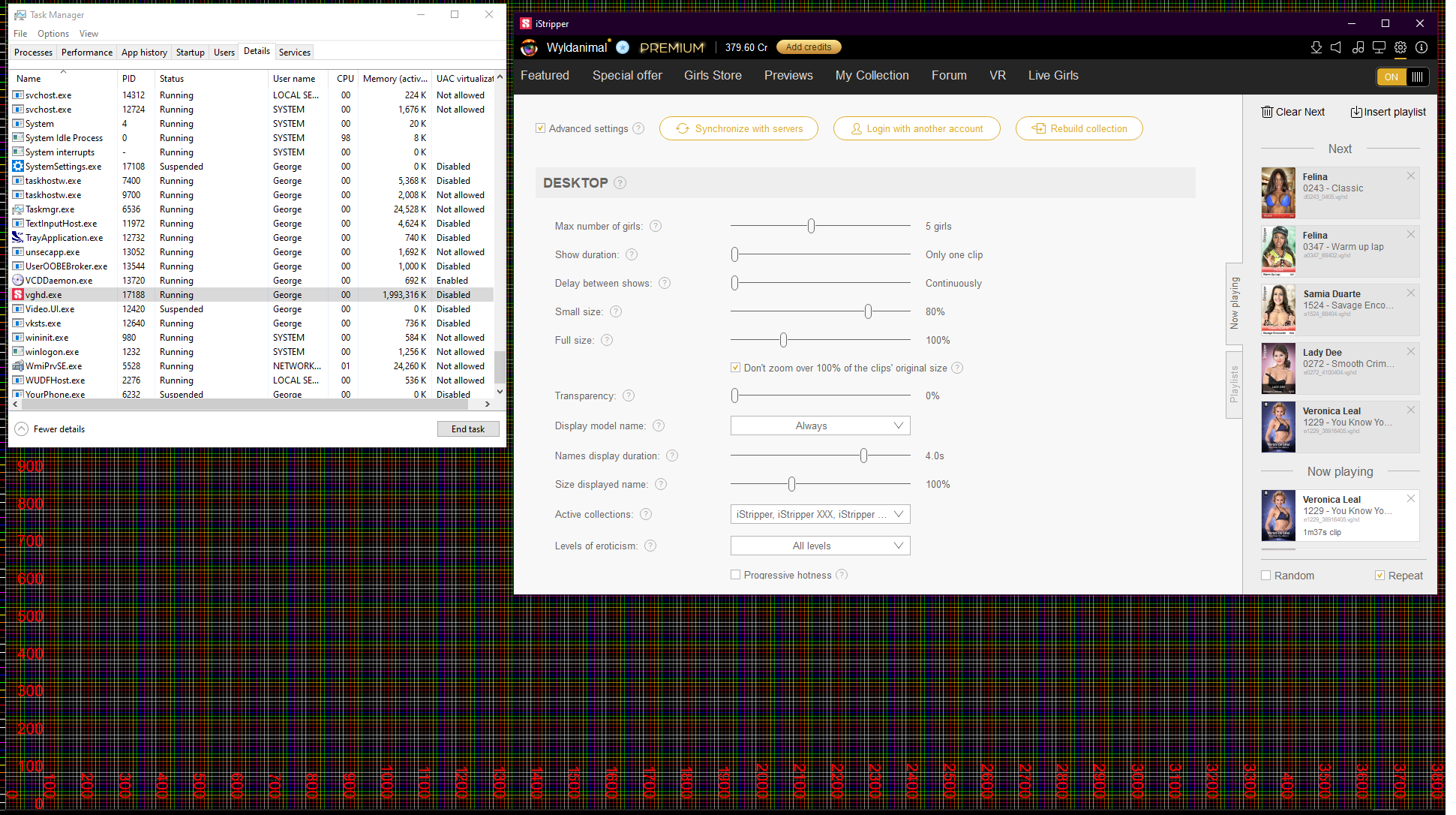Screen dimensions: 1456x815
Task: Open the Levels of eroticism dropdown
Action: [820, 546]
